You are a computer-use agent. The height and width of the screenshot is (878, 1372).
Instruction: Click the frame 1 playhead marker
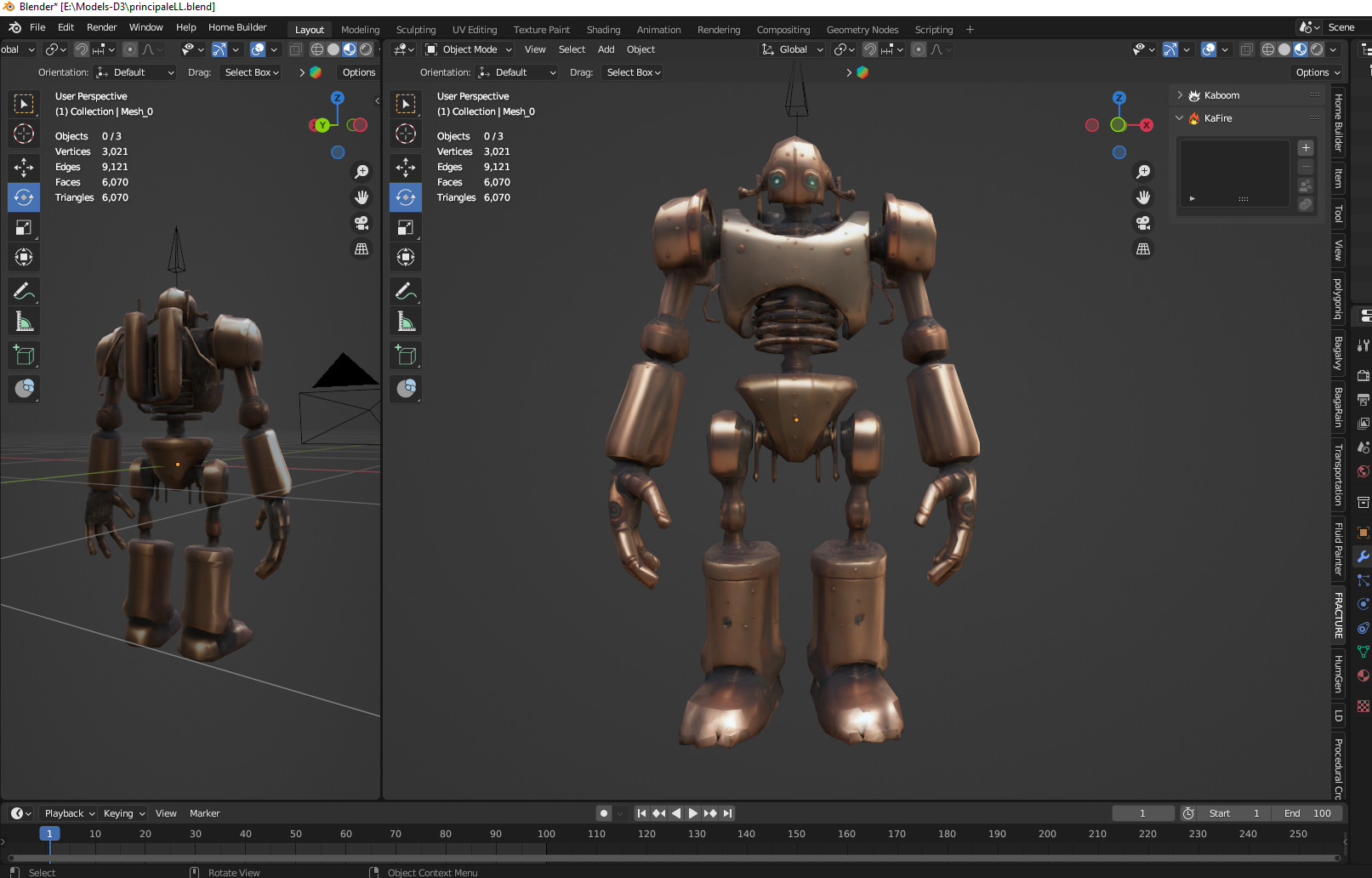49,834
